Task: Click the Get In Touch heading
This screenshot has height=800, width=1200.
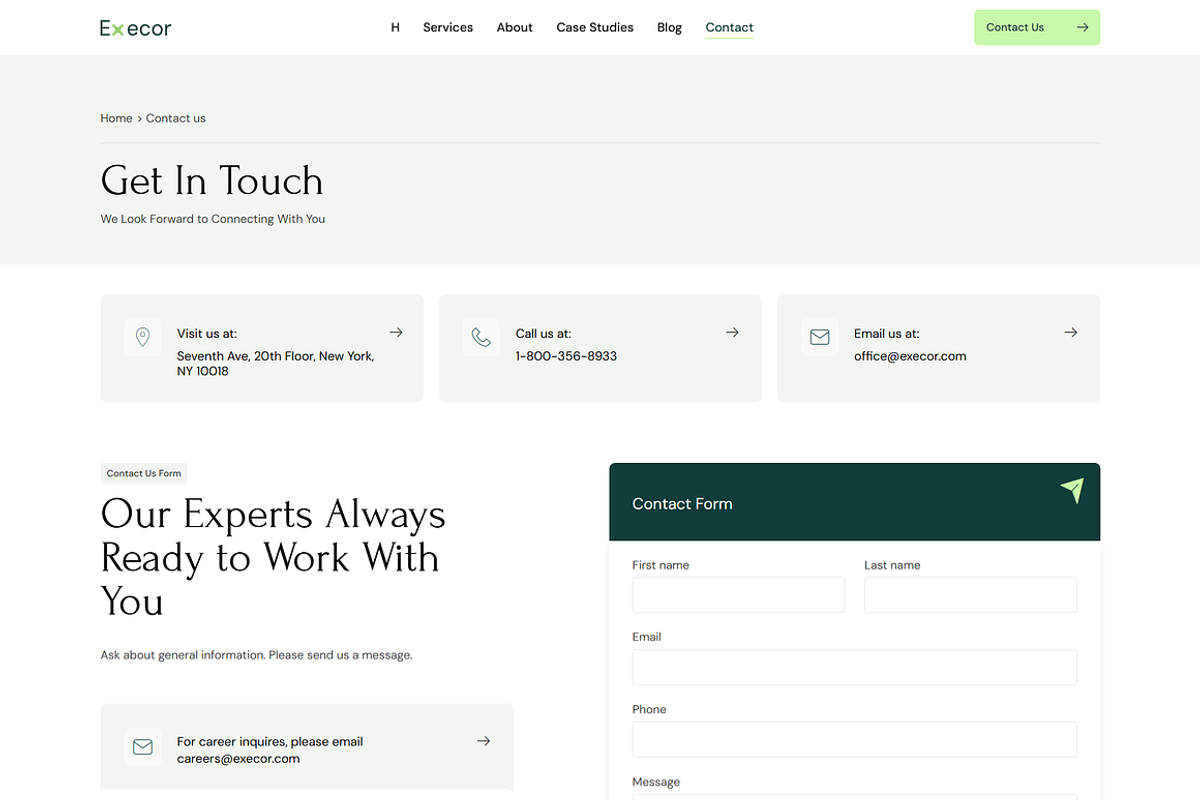Action: (212, 181)
